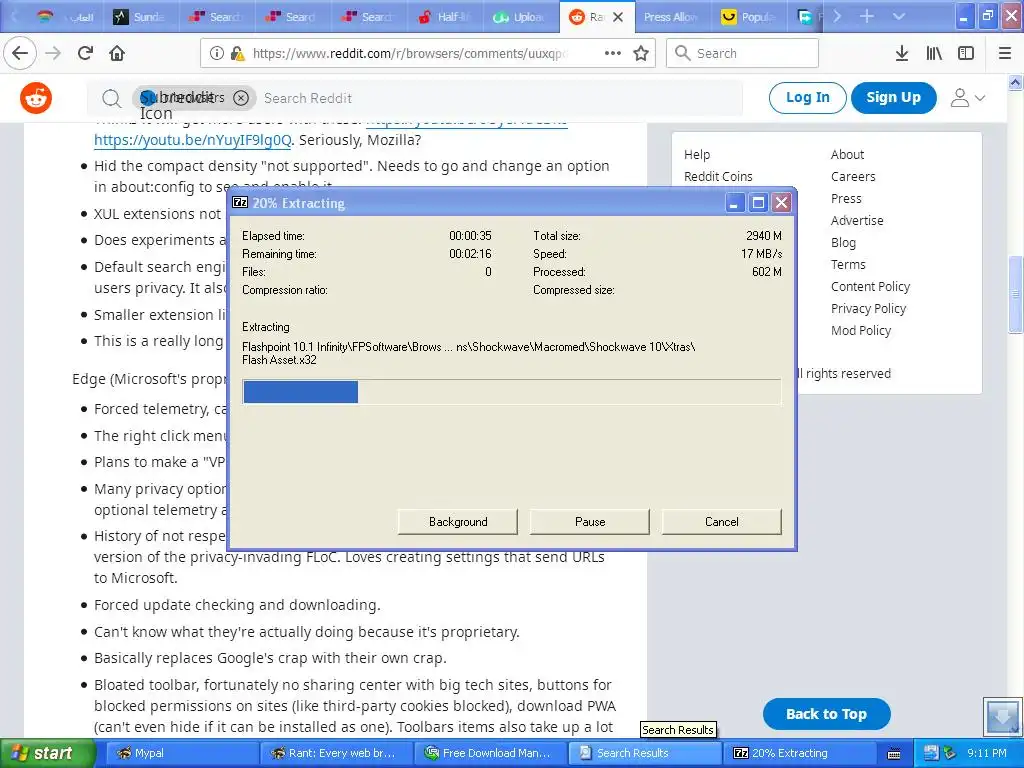The width and height of the screenshot is (1024, 768).
Task: Open the Content Policy link
Action: tap(870, 287)
